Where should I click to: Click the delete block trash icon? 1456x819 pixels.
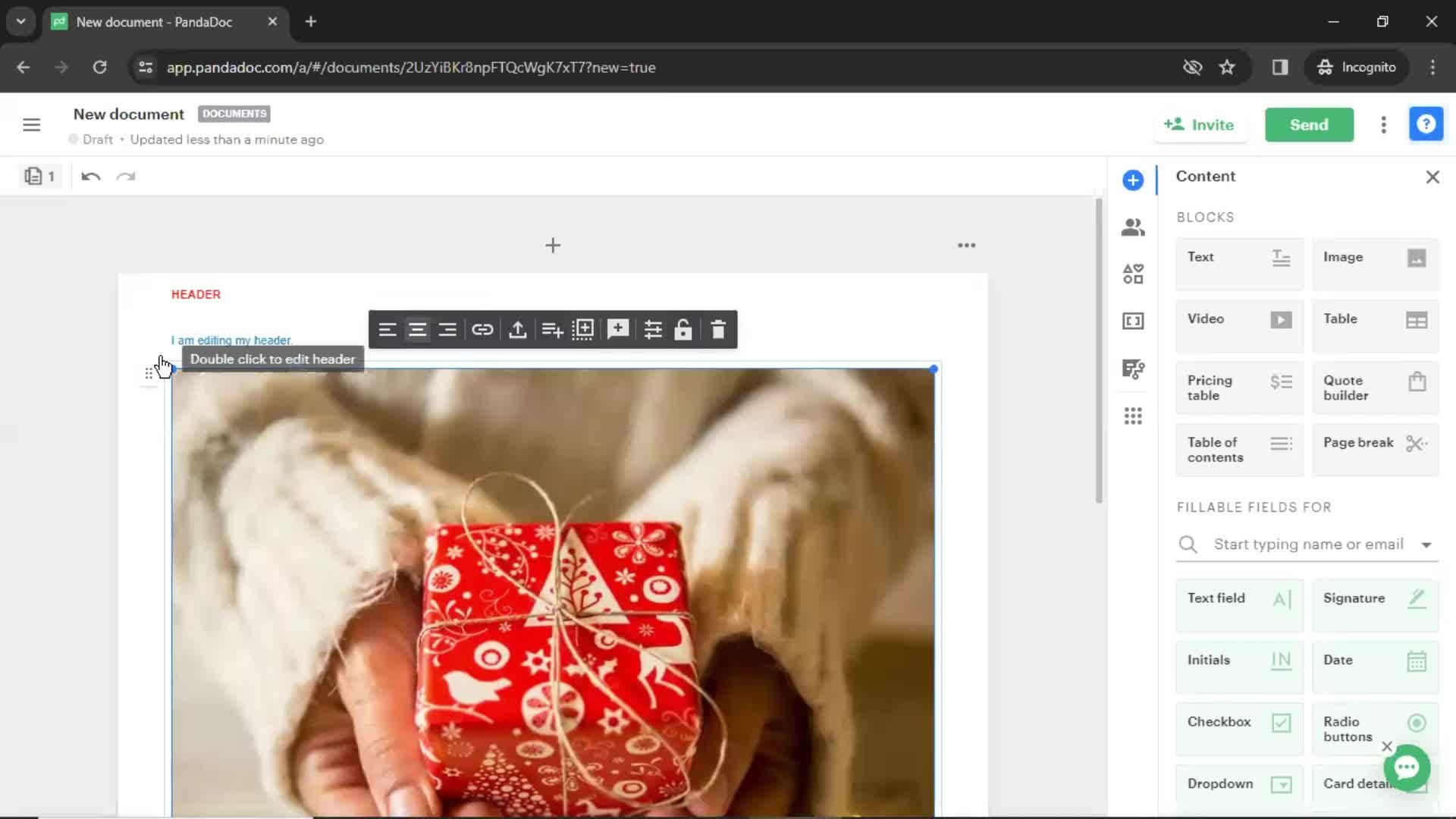click(x=718, y=329)
